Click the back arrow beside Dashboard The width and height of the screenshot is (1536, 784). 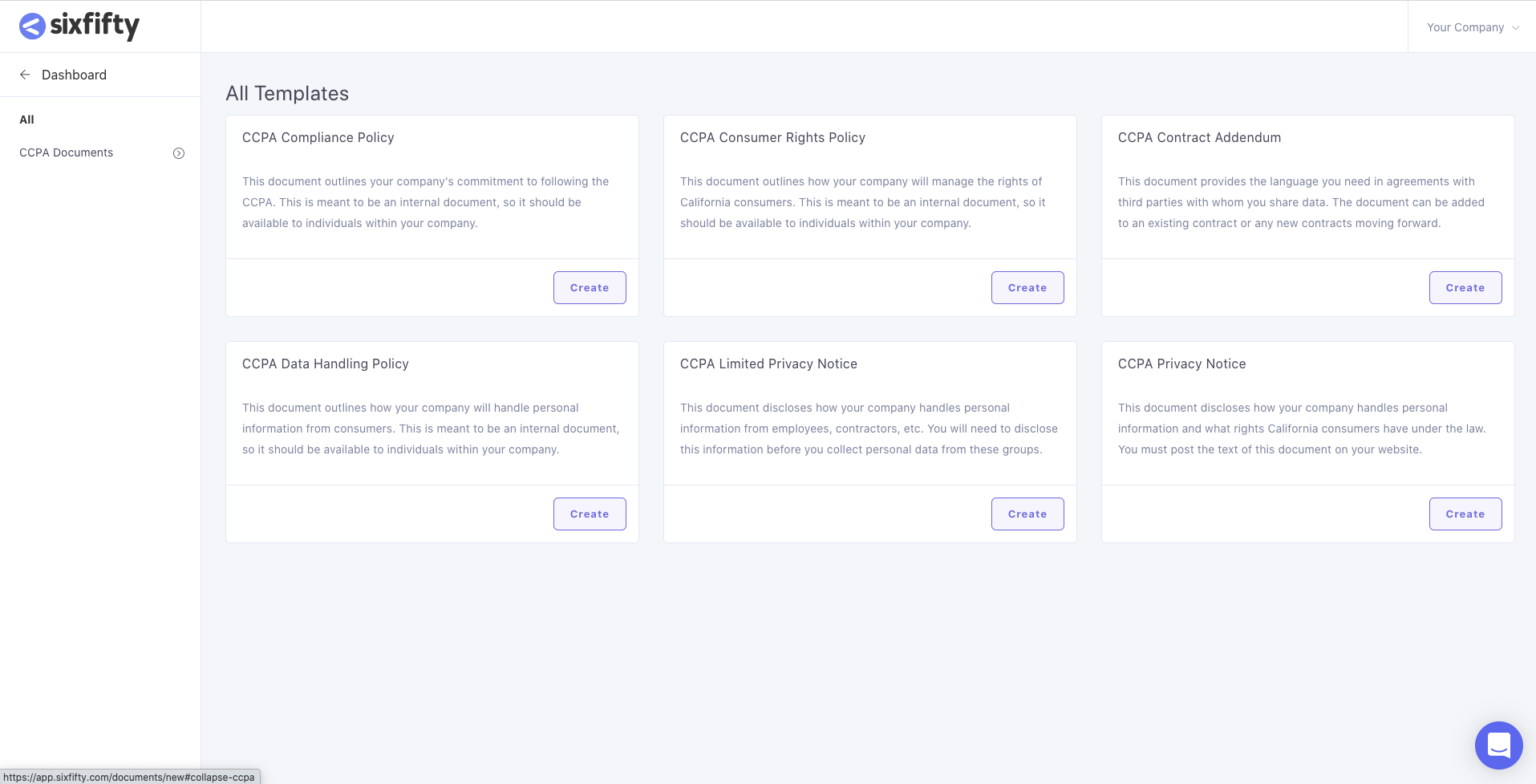25,75
